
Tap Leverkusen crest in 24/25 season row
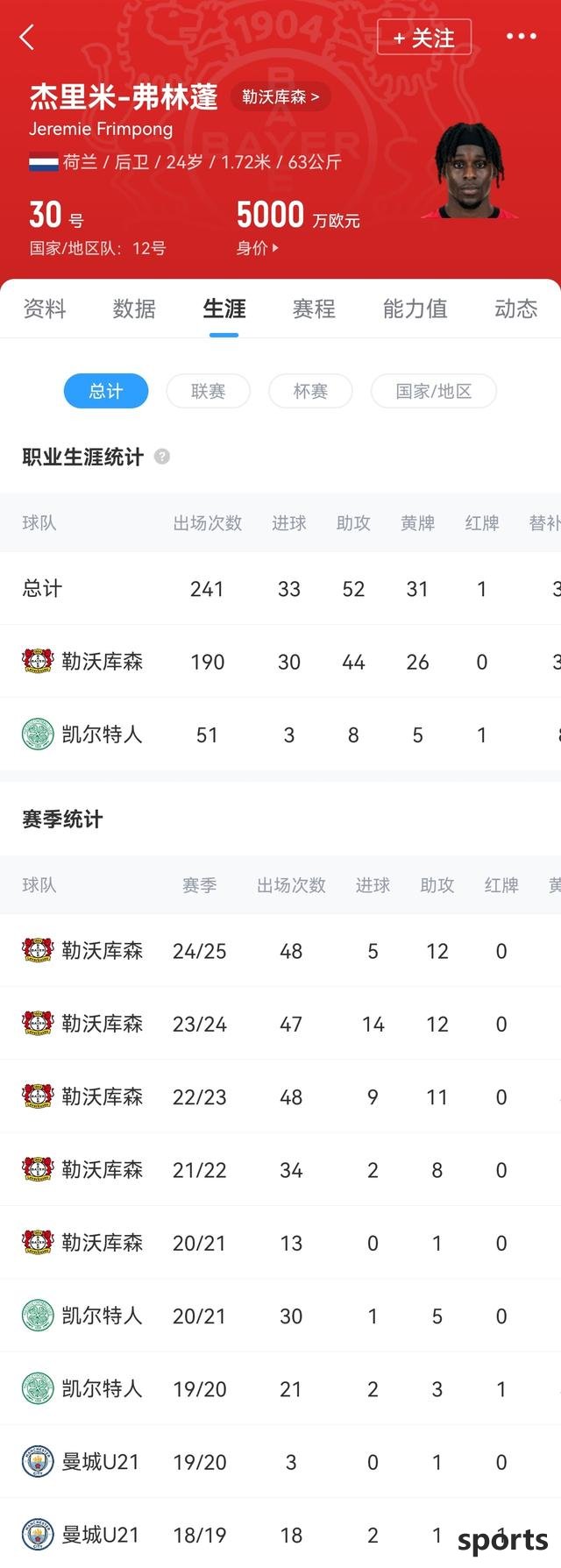click(x=38, y=950)
